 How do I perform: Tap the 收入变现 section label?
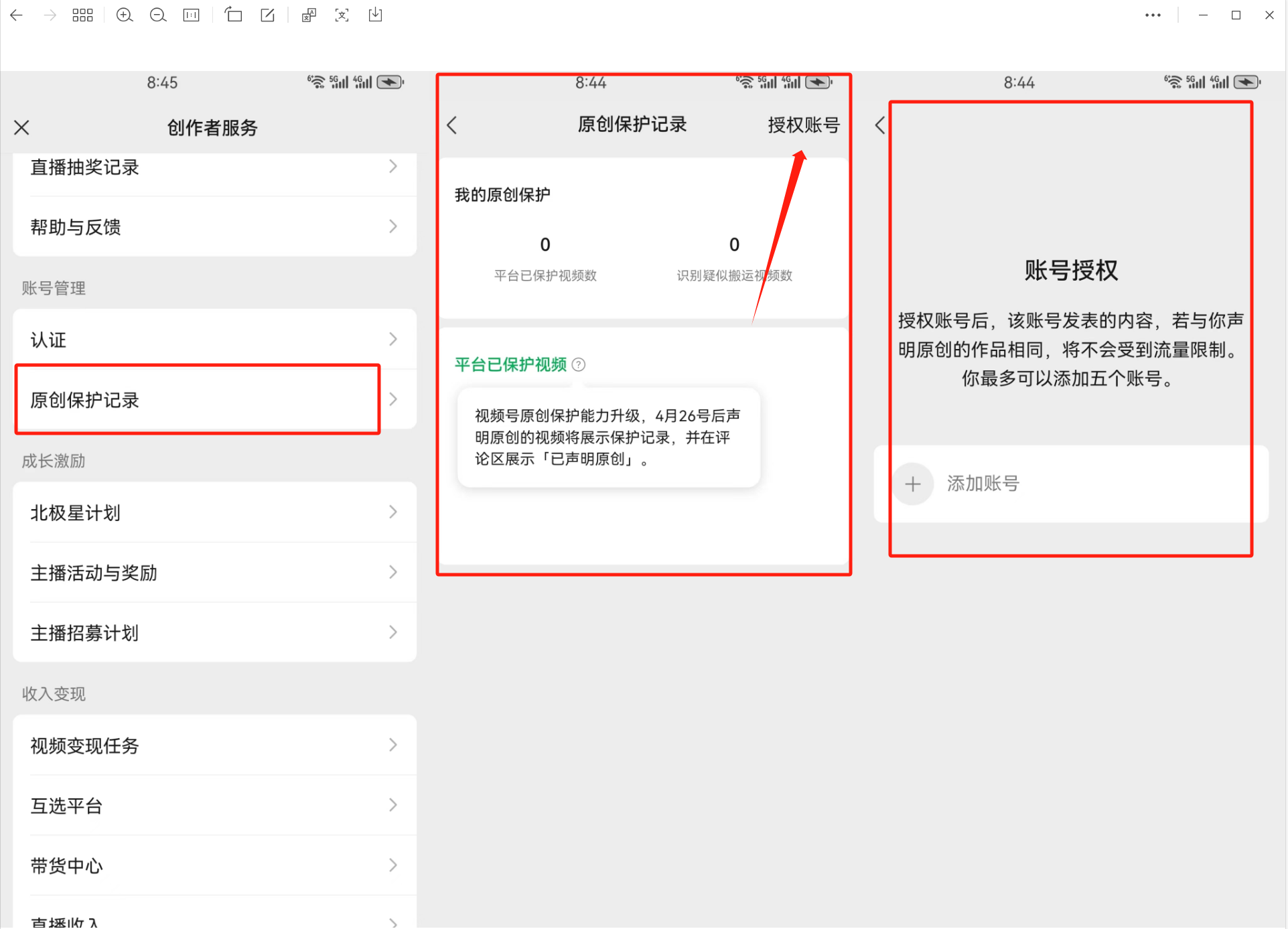coord(54,694)
